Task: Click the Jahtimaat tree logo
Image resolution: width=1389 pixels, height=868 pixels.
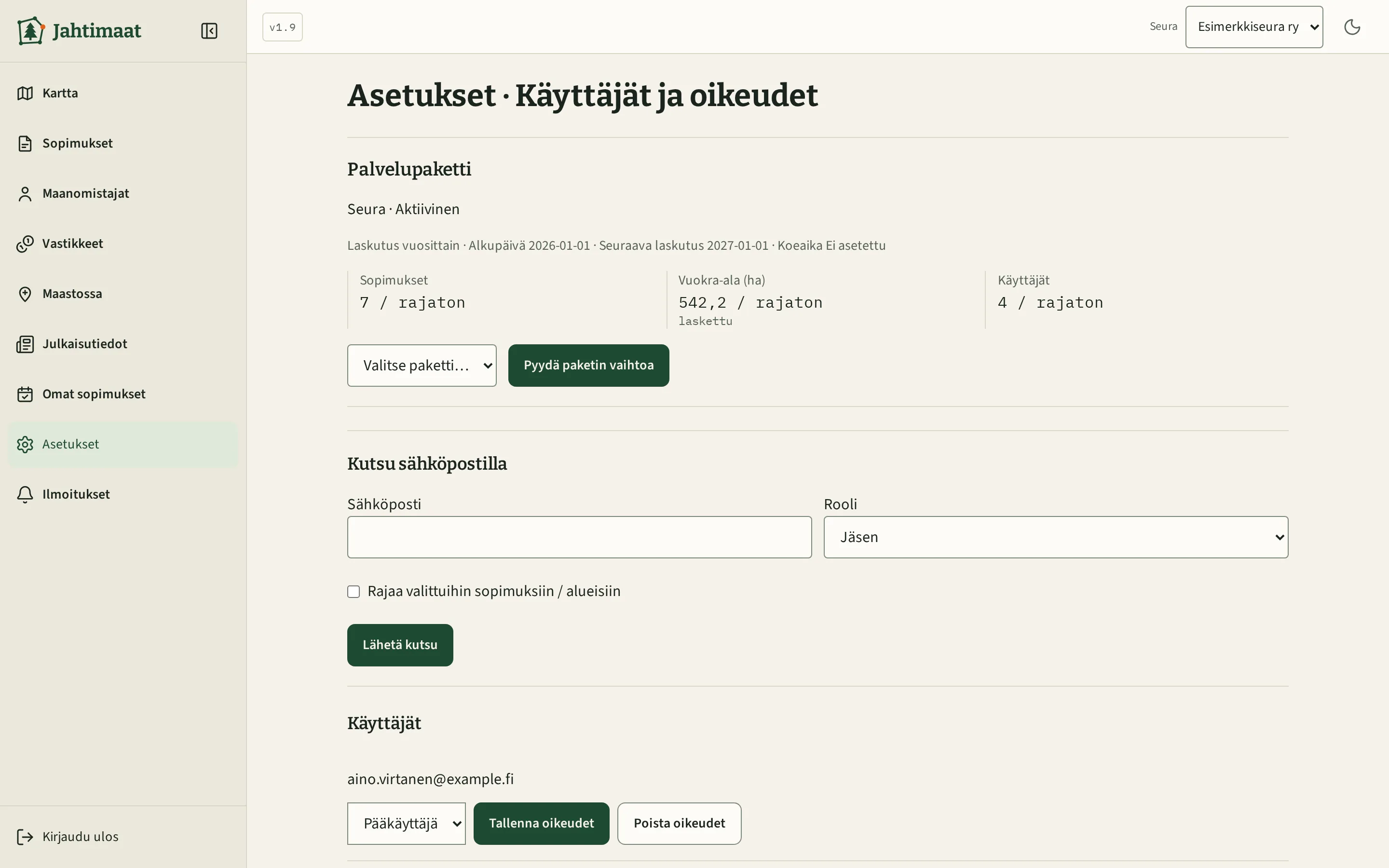Action: 30,30
